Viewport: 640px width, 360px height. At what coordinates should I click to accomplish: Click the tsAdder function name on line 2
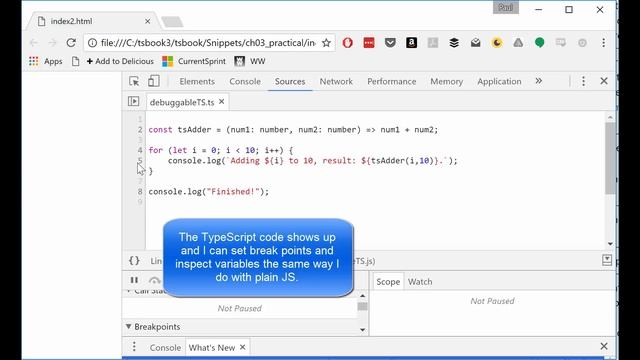coord(194,130)
